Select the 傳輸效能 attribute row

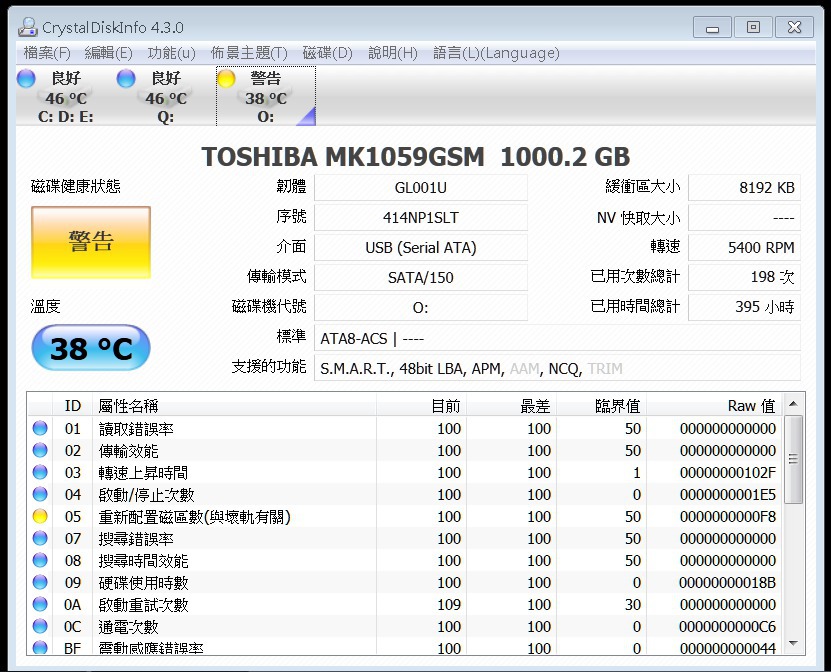click(x=405, y=450)
